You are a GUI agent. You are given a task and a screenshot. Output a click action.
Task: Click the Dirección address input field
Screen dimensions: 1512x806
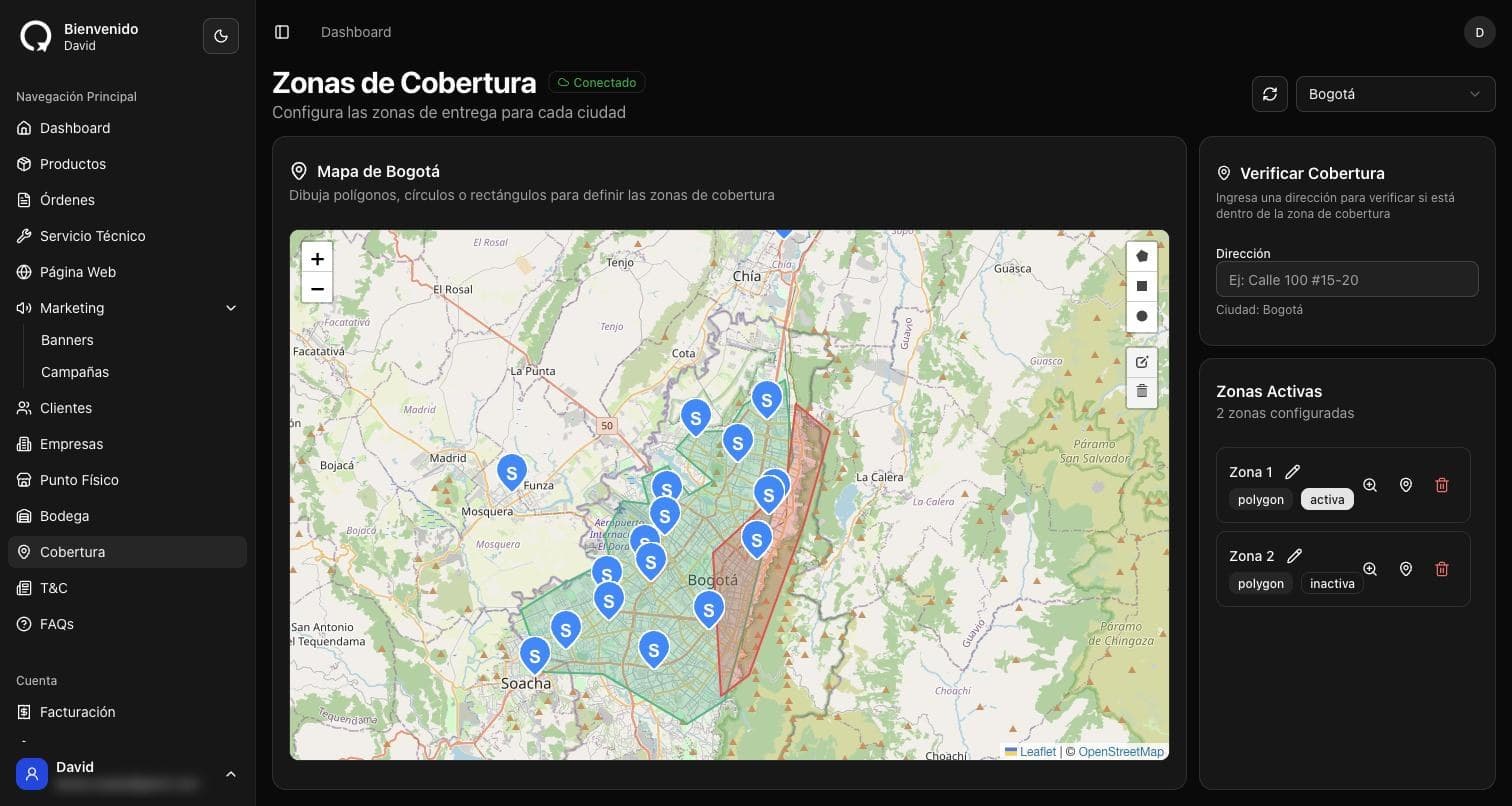pos(1347,279)
